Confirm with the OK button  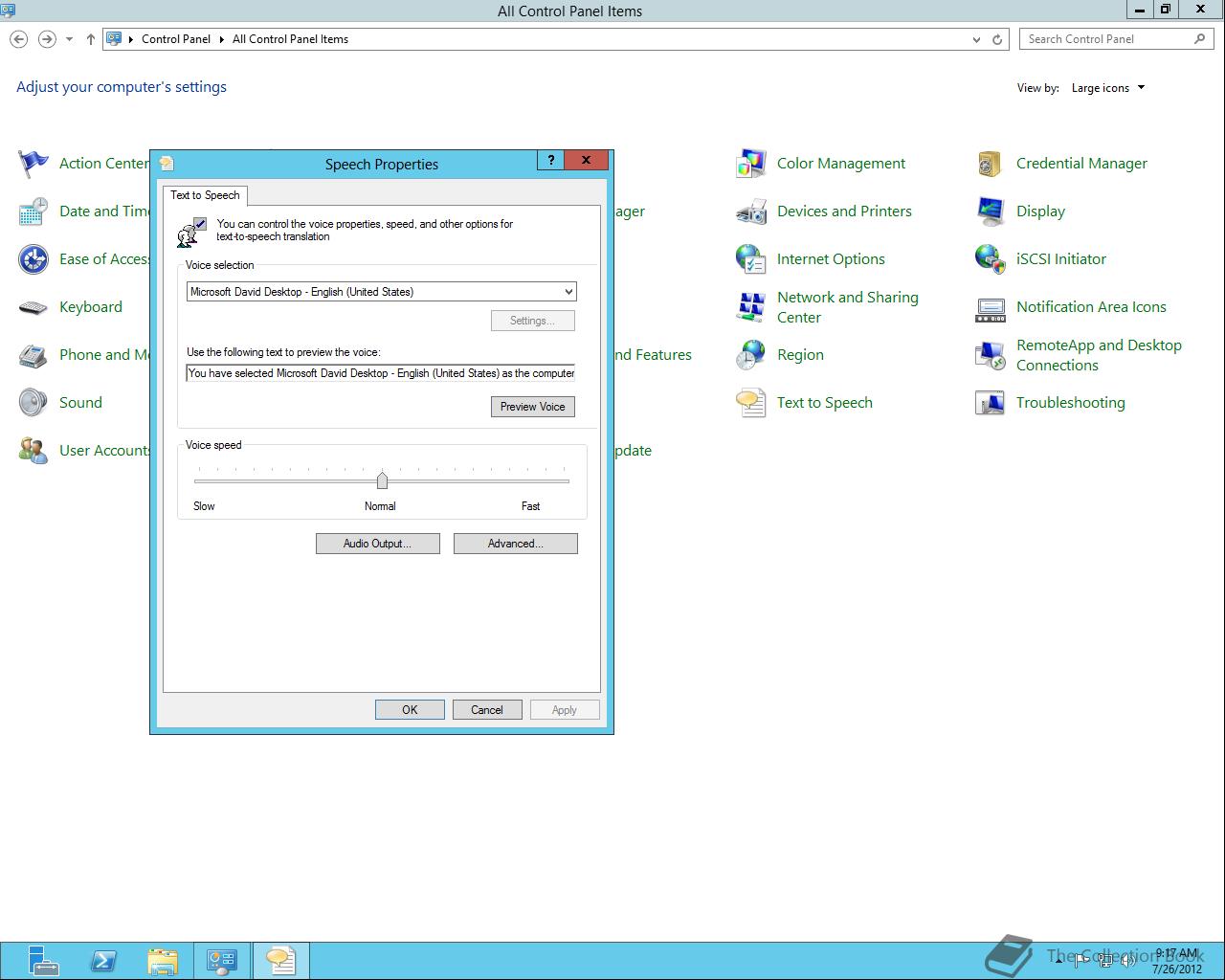tap(410, 710)
